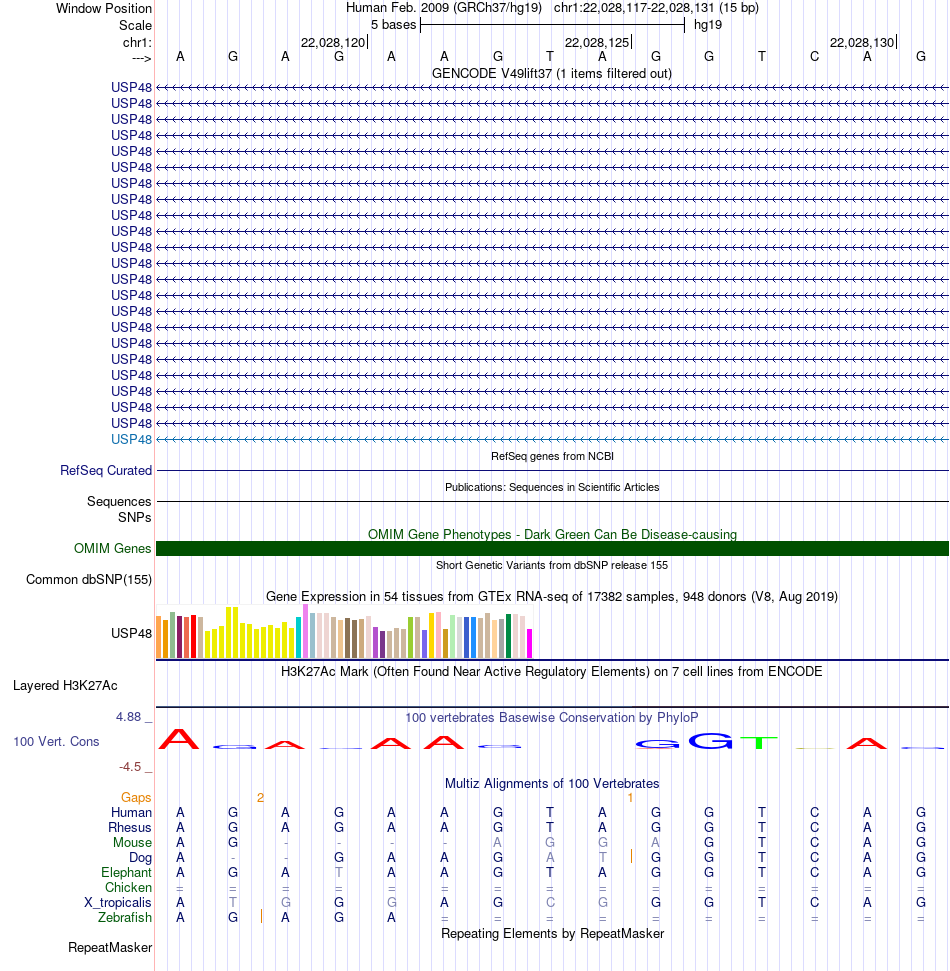Click the chr1: base position label

[x=137, y=42]
